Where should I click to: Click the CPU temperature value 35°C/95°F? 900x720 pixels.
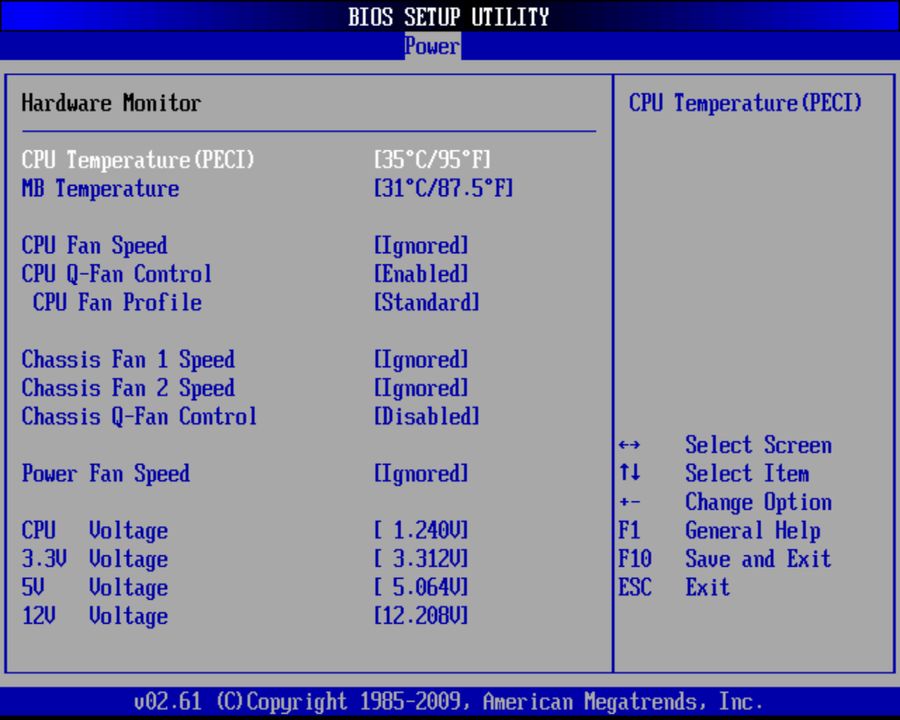point(433,160)
